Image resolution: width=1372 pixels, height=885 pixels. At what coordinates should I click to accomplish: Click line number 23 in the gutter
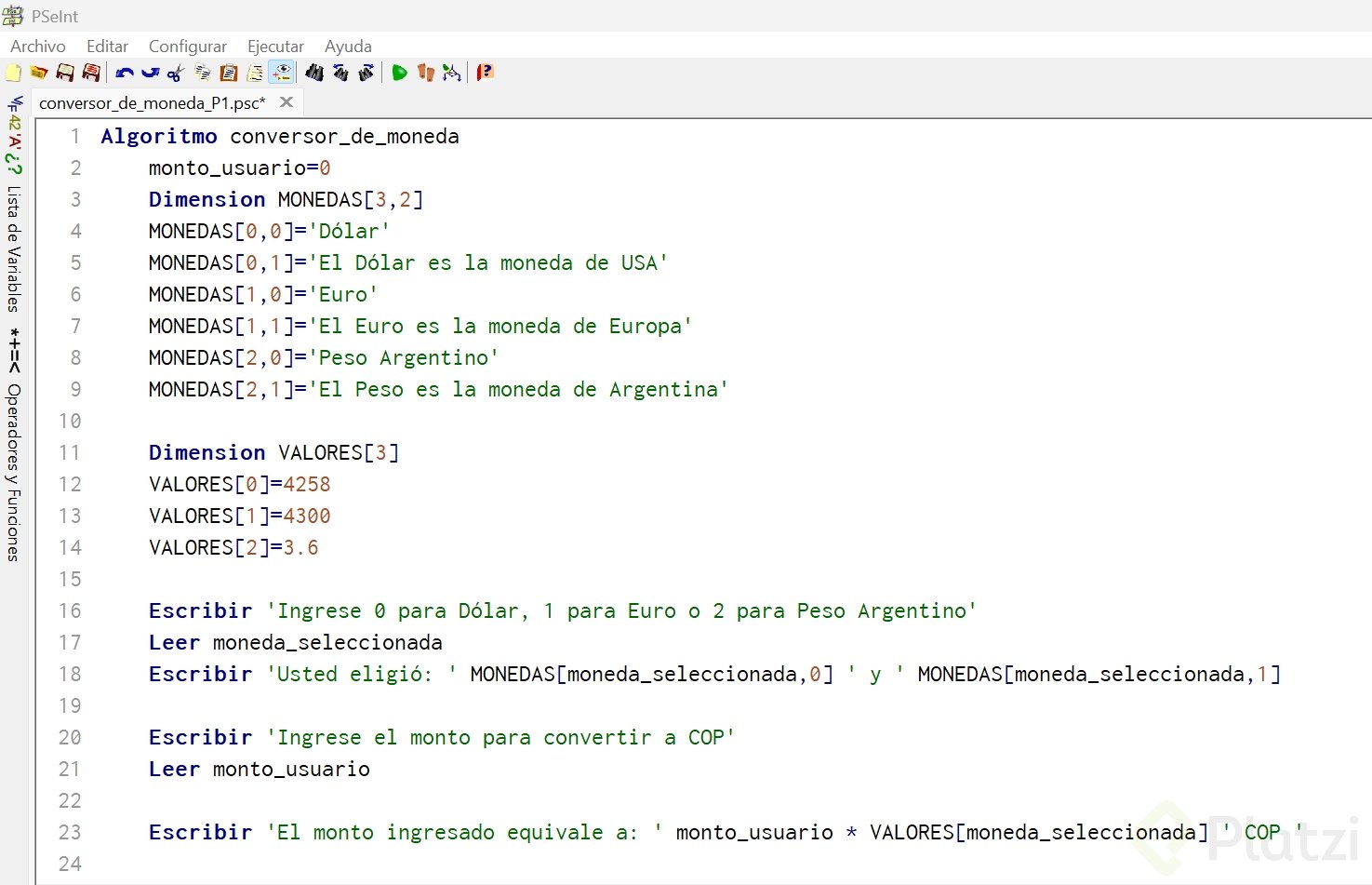click(x=71, y=833)
